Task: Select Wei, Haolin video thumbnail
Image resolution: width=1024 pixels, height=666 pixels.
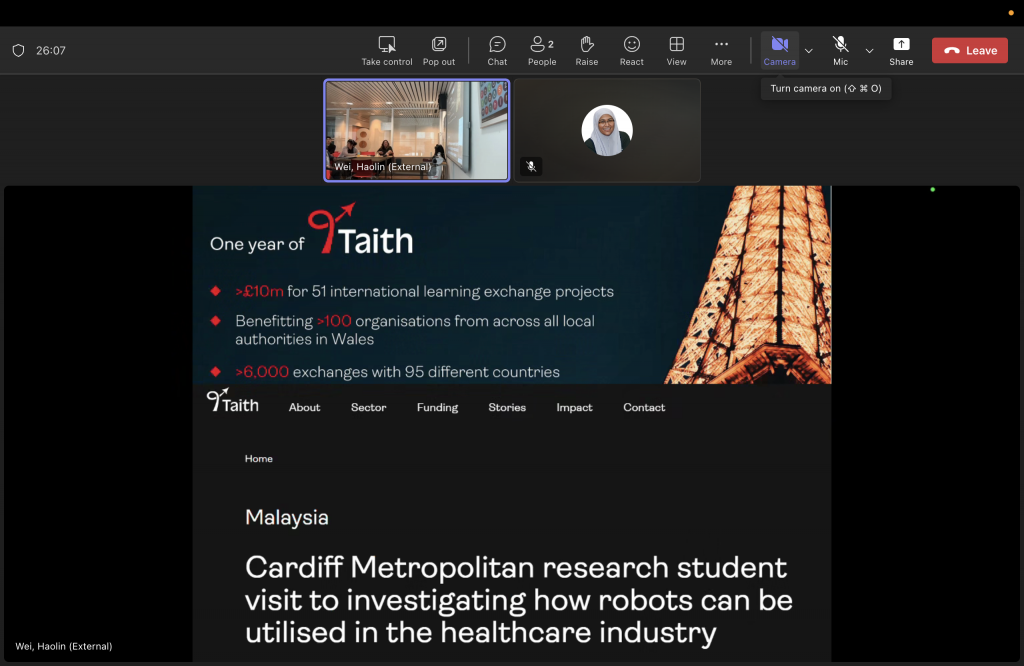Action: coord(417,130)
